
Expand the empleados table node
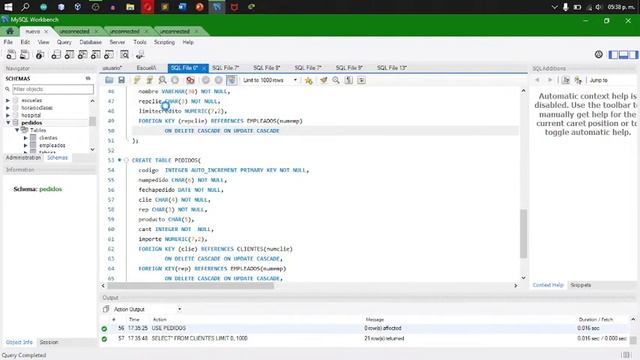[25, 145]
